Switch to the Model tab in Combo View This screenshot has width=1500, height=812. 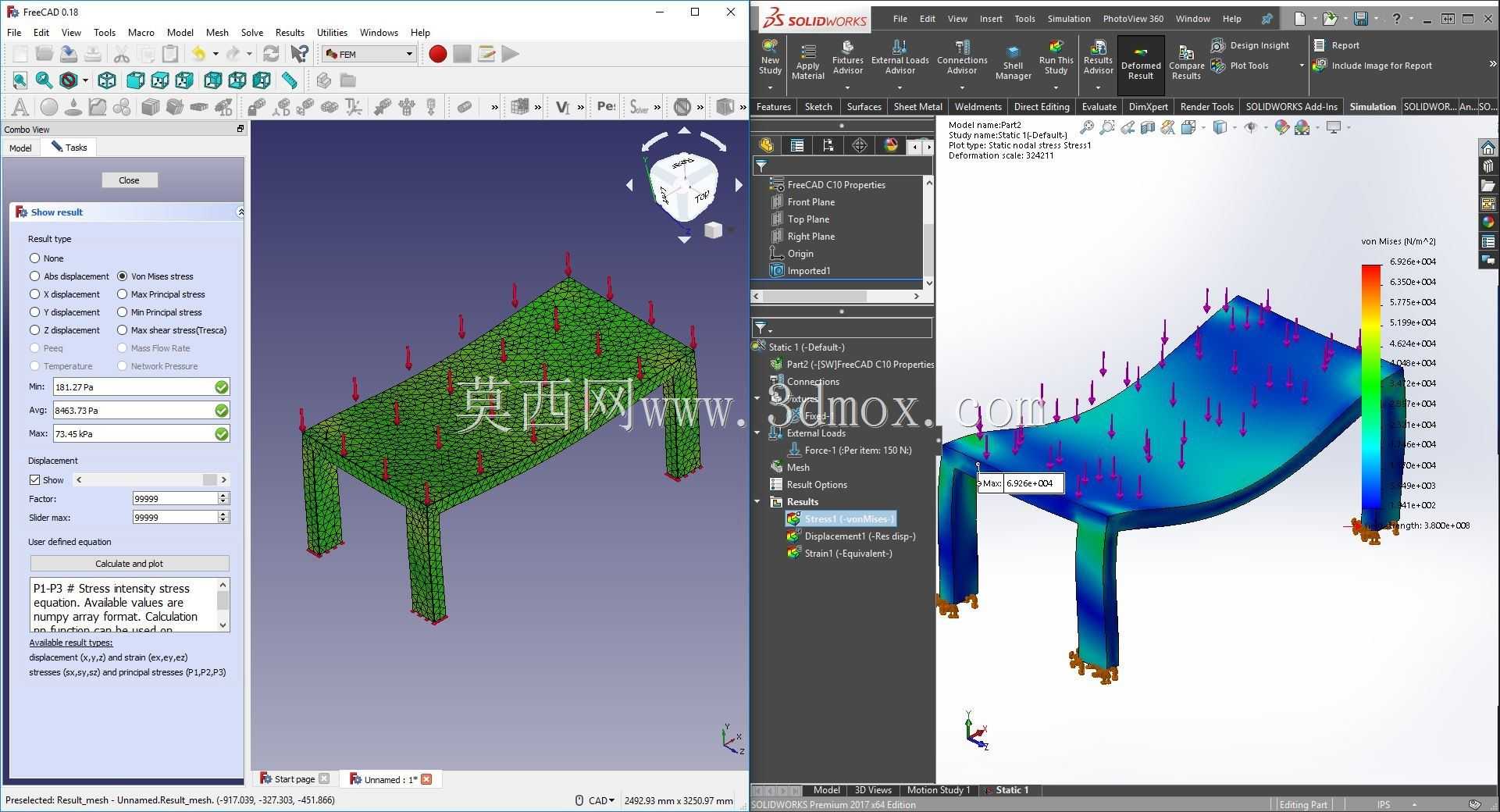pos(20,148)
